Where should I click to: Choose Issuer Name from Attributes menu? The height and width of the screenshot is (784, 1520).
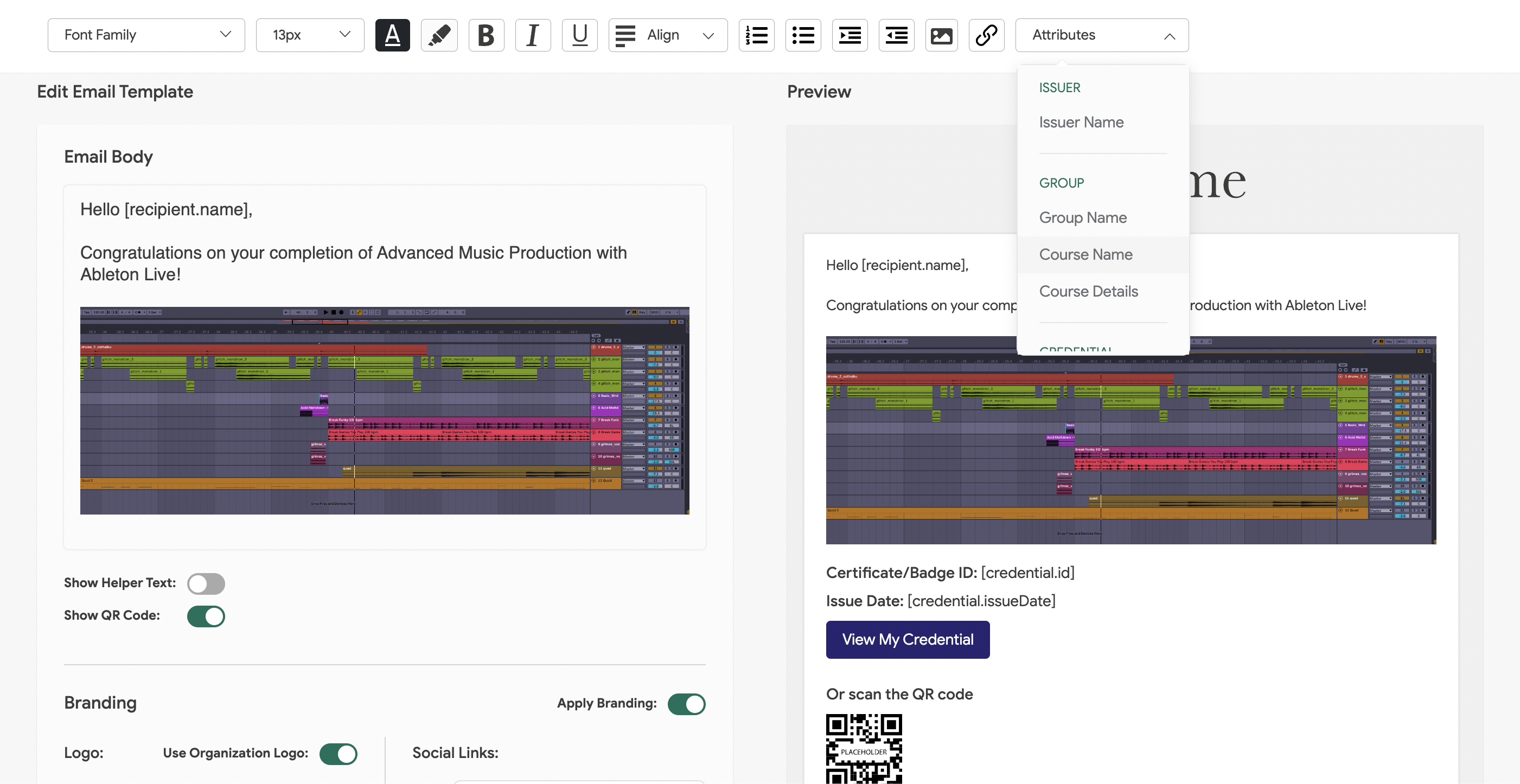click(1103, 123)
